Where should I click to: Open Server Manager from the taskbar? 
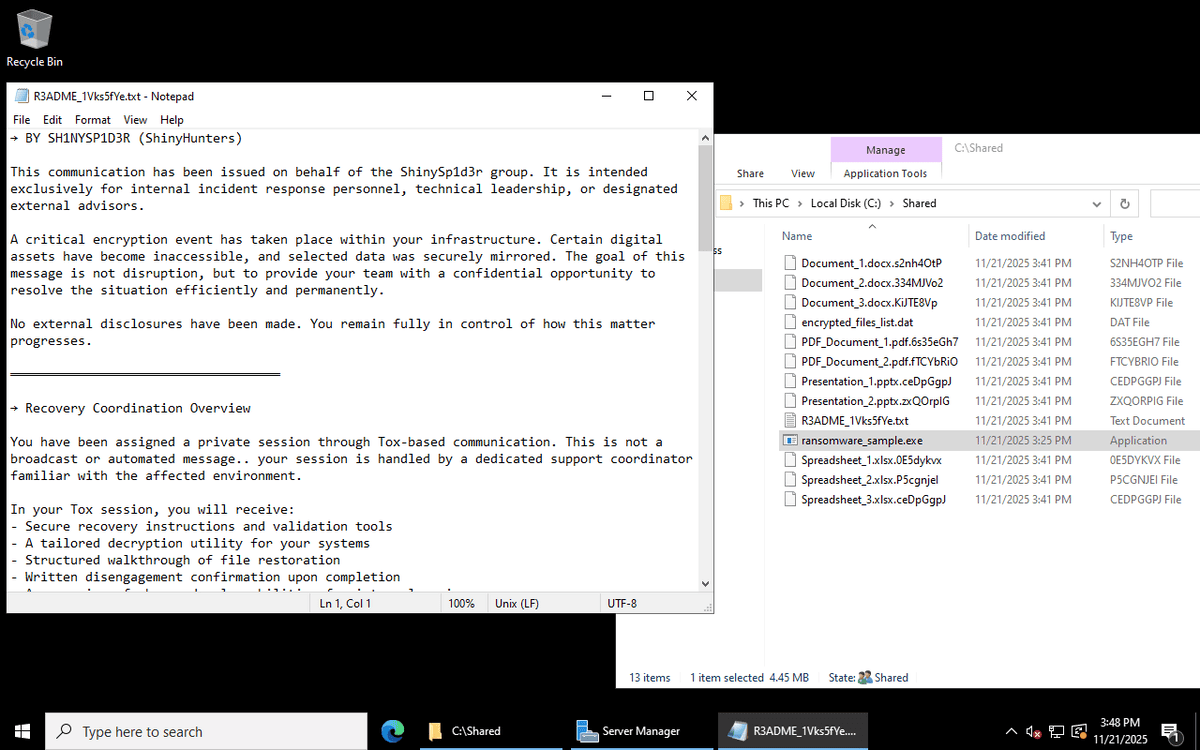pyautogui.click(x=630, y=731)
